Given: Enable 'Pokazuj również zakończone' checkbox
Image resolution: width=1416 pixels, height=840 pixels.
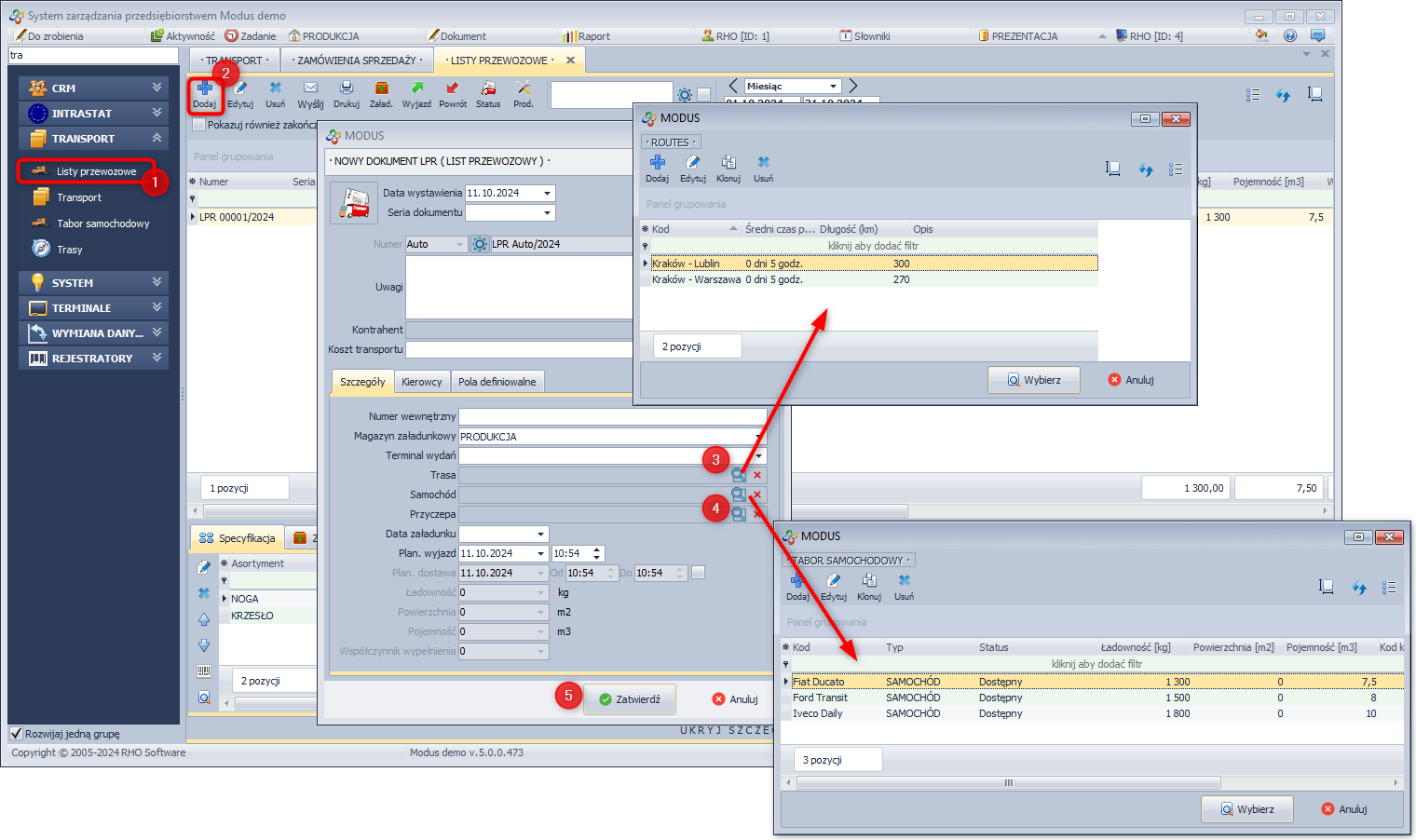Looking at the screenshot, I should point(198,125).
